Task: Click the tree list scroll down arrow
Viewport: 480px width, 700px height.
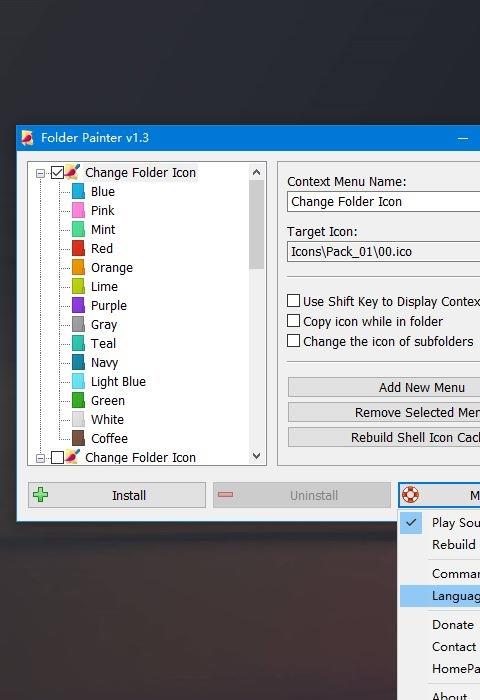Action: [x=256, y=456]
